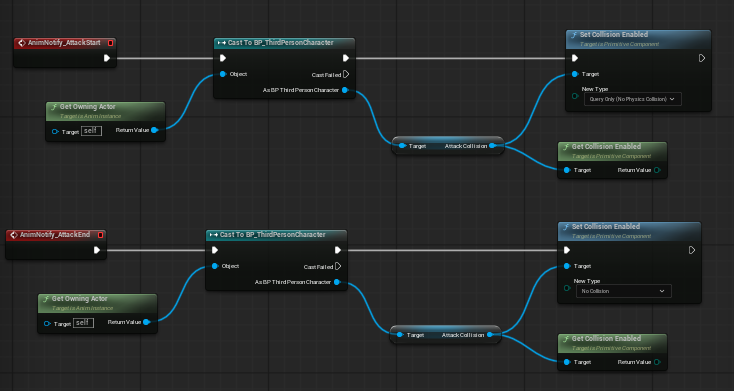Click the AnimNotify_AttackStart event node icon
The width and height of the screenshot is (734, 391).
pos(22,43)
